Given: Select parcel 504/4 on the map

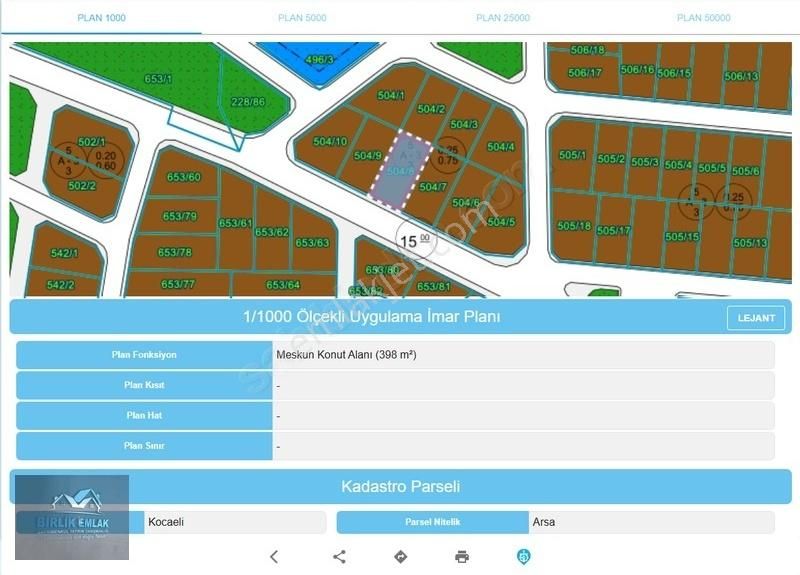Looking at the screenshot, I should (501, 147).
